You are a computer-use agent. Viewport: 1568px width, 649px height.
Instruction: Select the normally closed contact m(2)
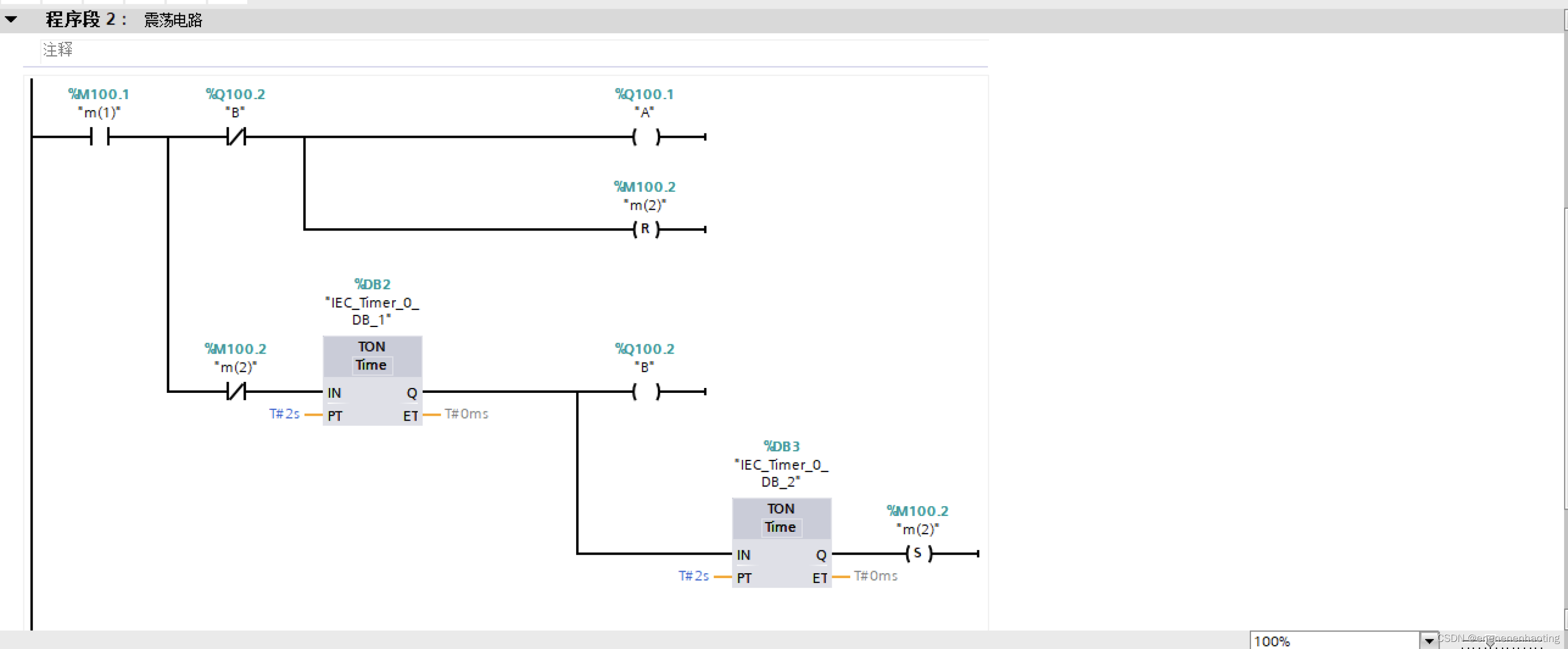(x=236, y=391)
